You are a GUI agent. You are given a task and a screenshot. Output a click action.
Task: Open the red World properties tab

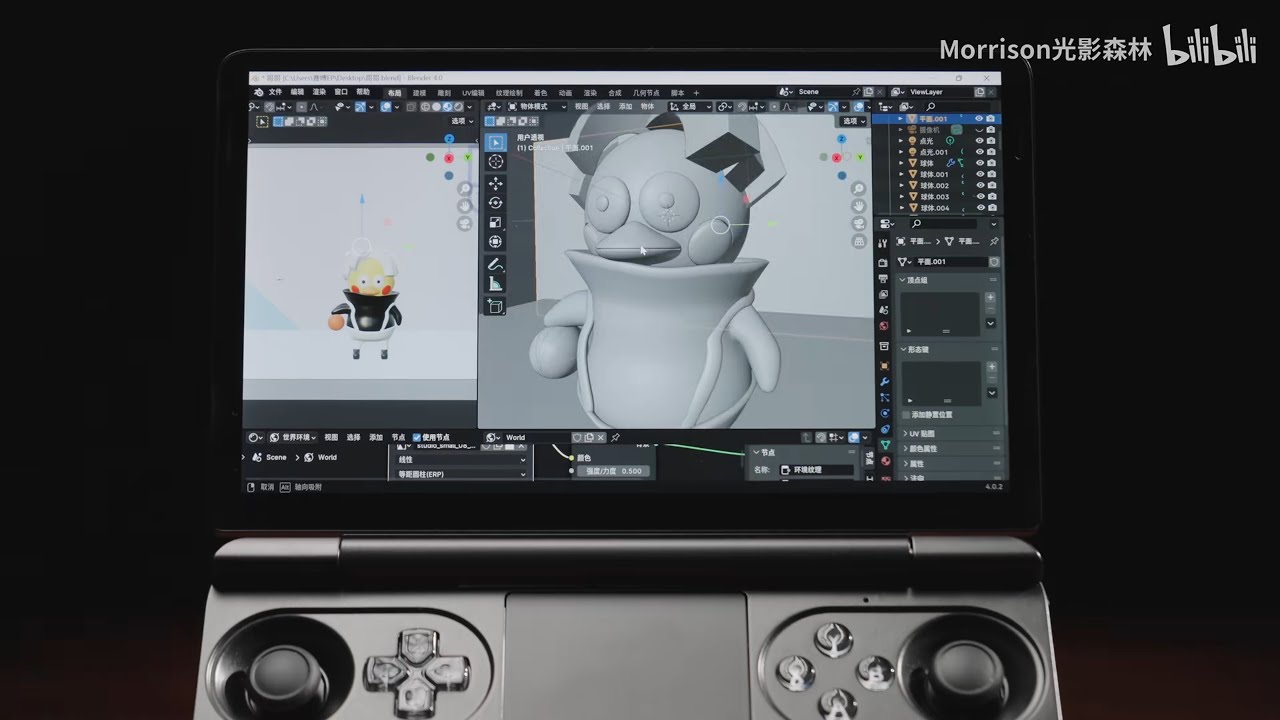coord(884,327)
